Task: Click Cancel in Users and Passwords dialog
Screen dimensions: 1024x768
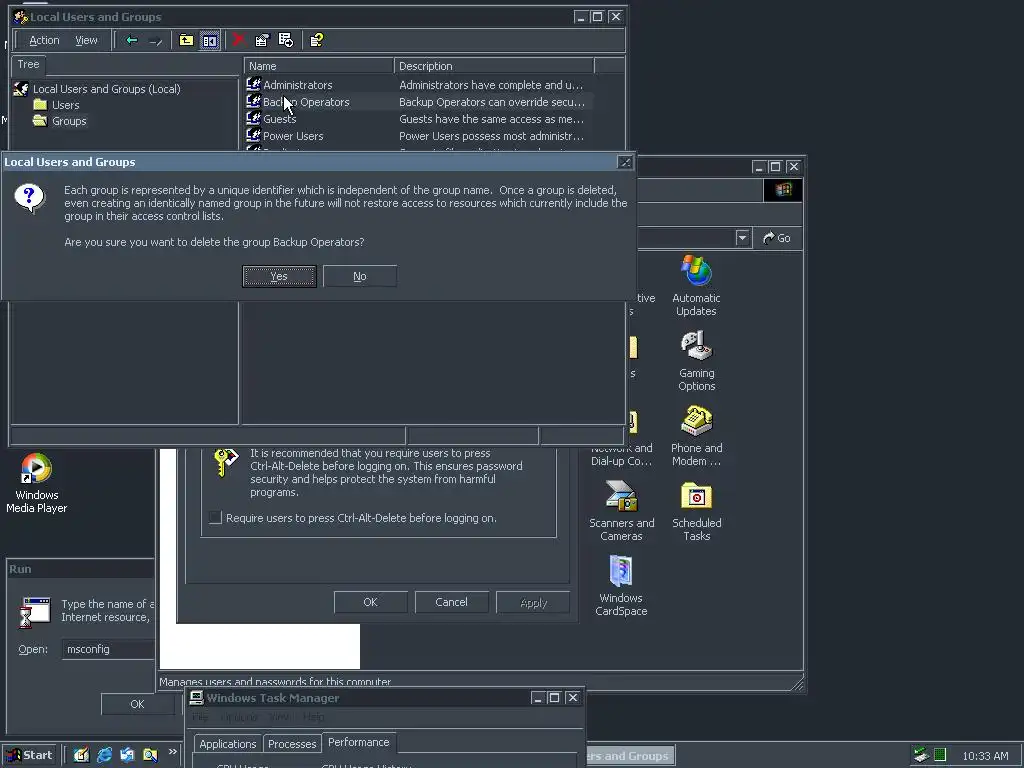Action: (451, 602)
